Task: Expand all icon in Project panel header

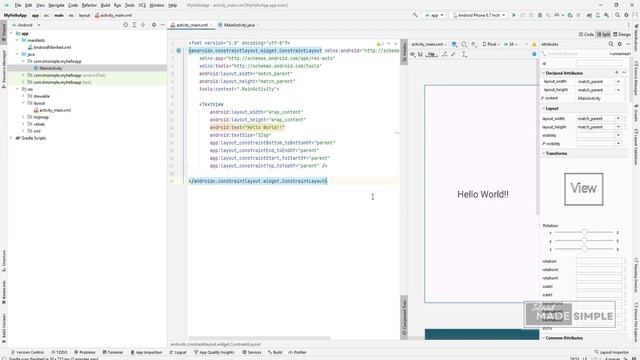Action: (x=134, y=25)
